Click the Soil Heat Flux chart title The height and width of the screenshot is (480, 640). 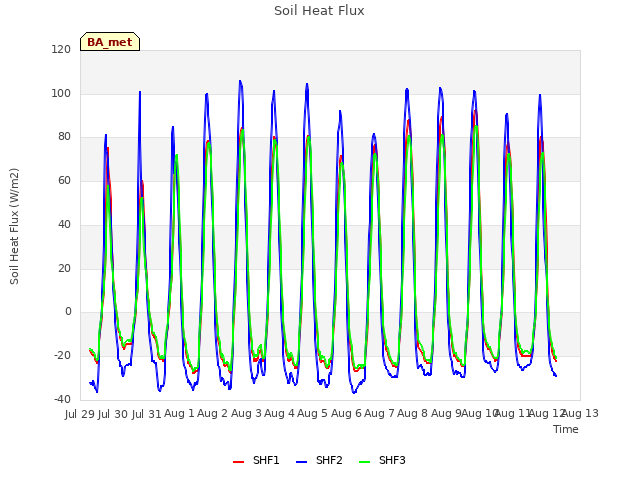click(x=319, y=11)
